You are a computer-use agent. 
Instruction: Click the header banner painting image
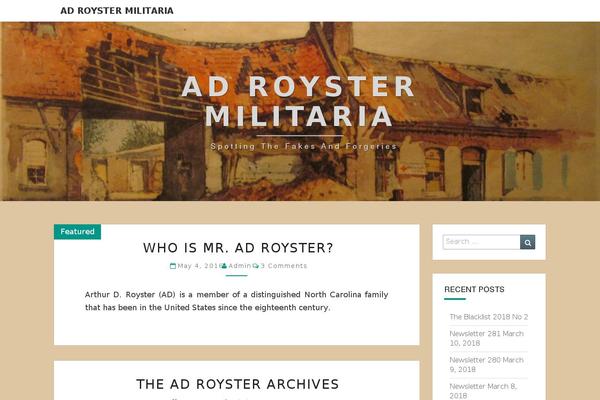click(x=300, y=111)
